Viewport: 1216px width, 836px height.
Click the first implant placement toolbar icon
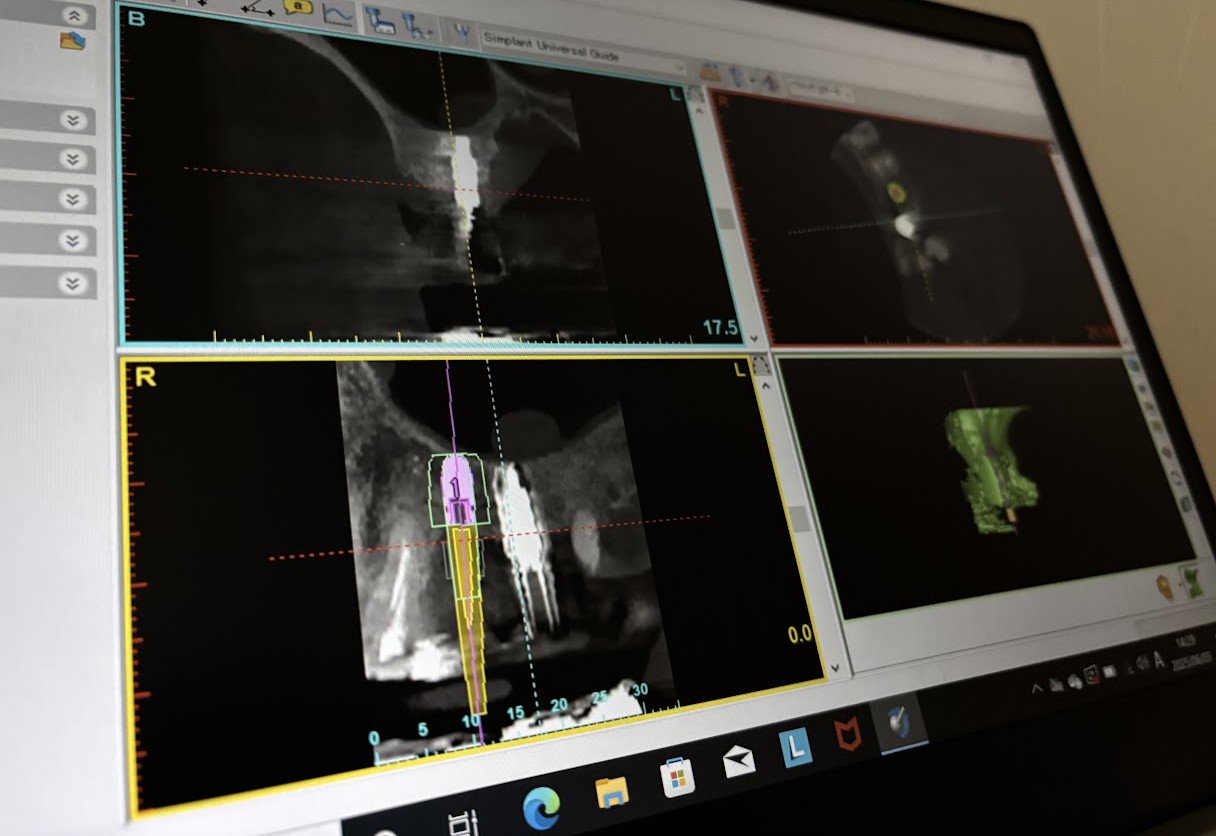coord(379,21)
